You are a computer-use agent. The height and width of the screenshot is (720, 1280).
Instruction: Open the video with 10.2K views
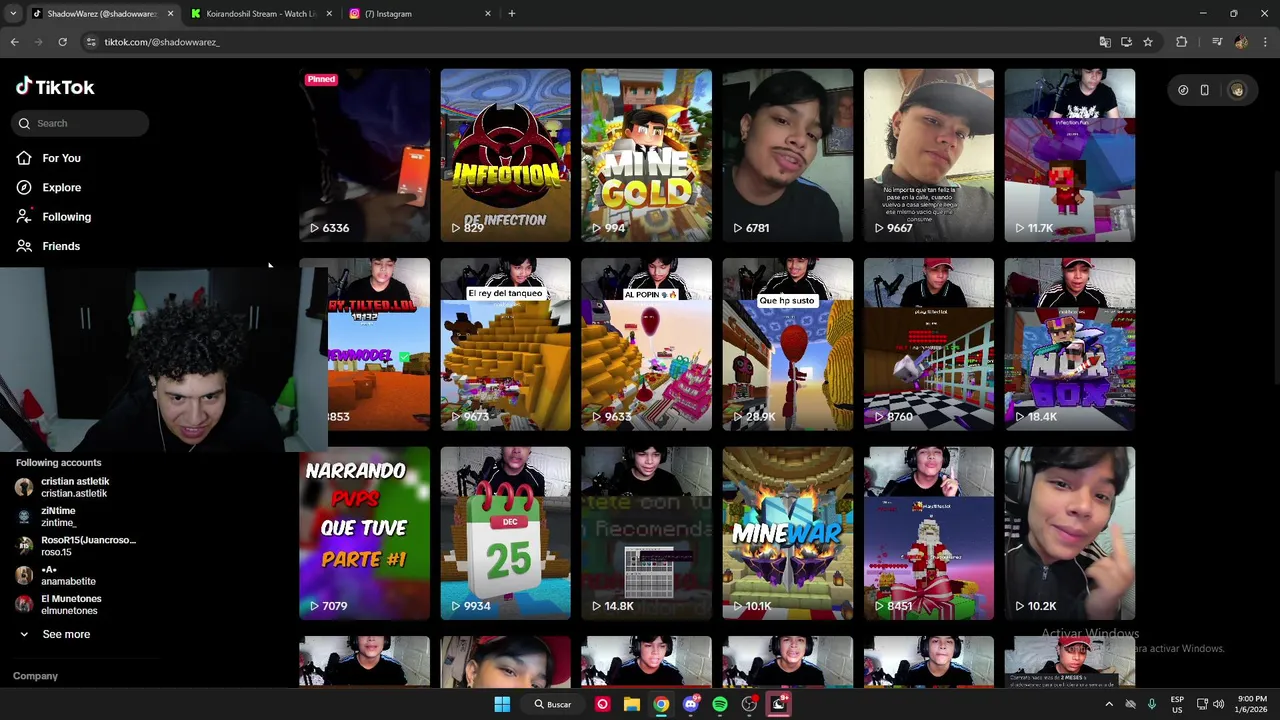pyautogui.click(x=1069, y=533)
